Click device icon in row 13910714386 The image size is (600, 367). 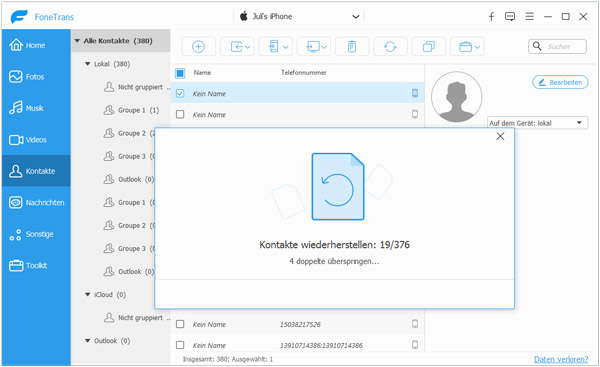[415, 345]
